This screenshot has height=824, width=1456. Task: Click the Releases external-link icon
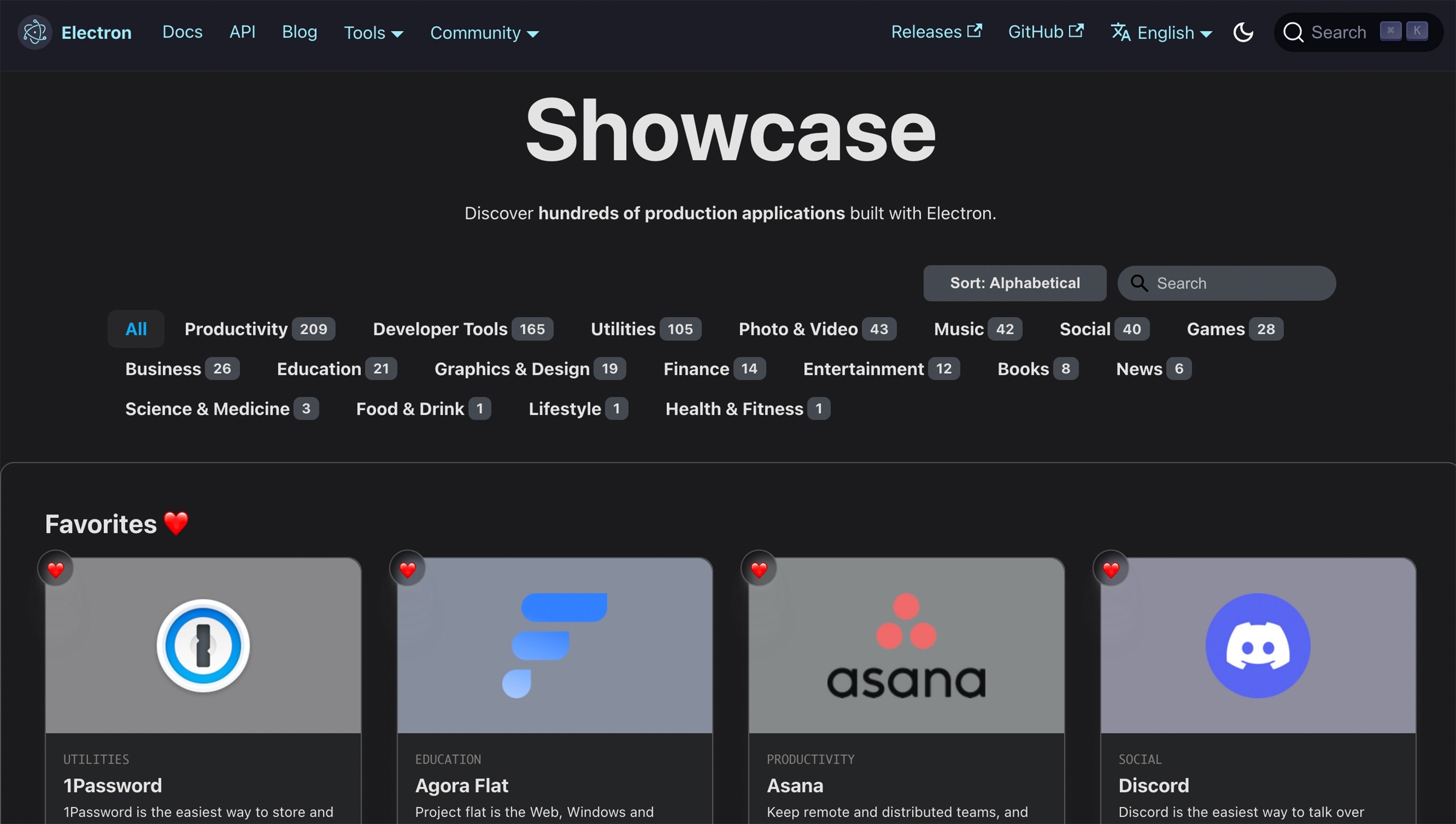(975, 31)
